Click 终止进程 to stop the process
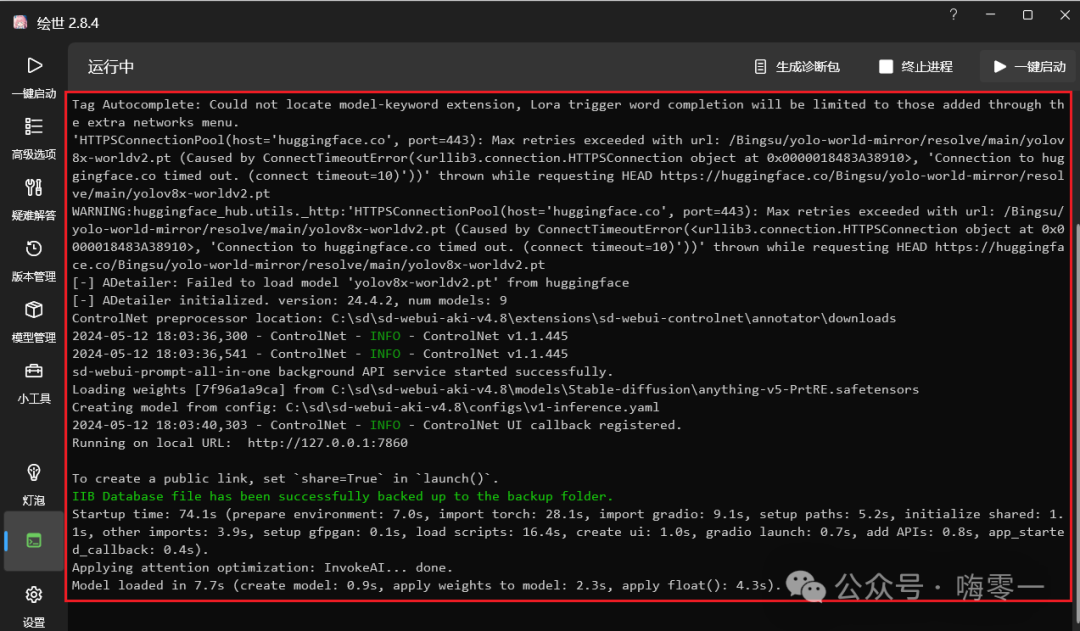 tap(916, 67)
